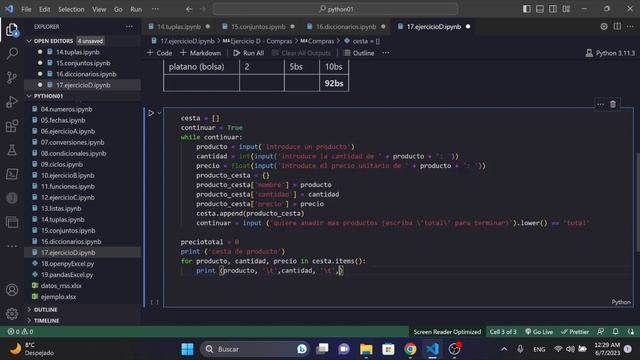Show hidden system tray icons chevron

(504, 349)
